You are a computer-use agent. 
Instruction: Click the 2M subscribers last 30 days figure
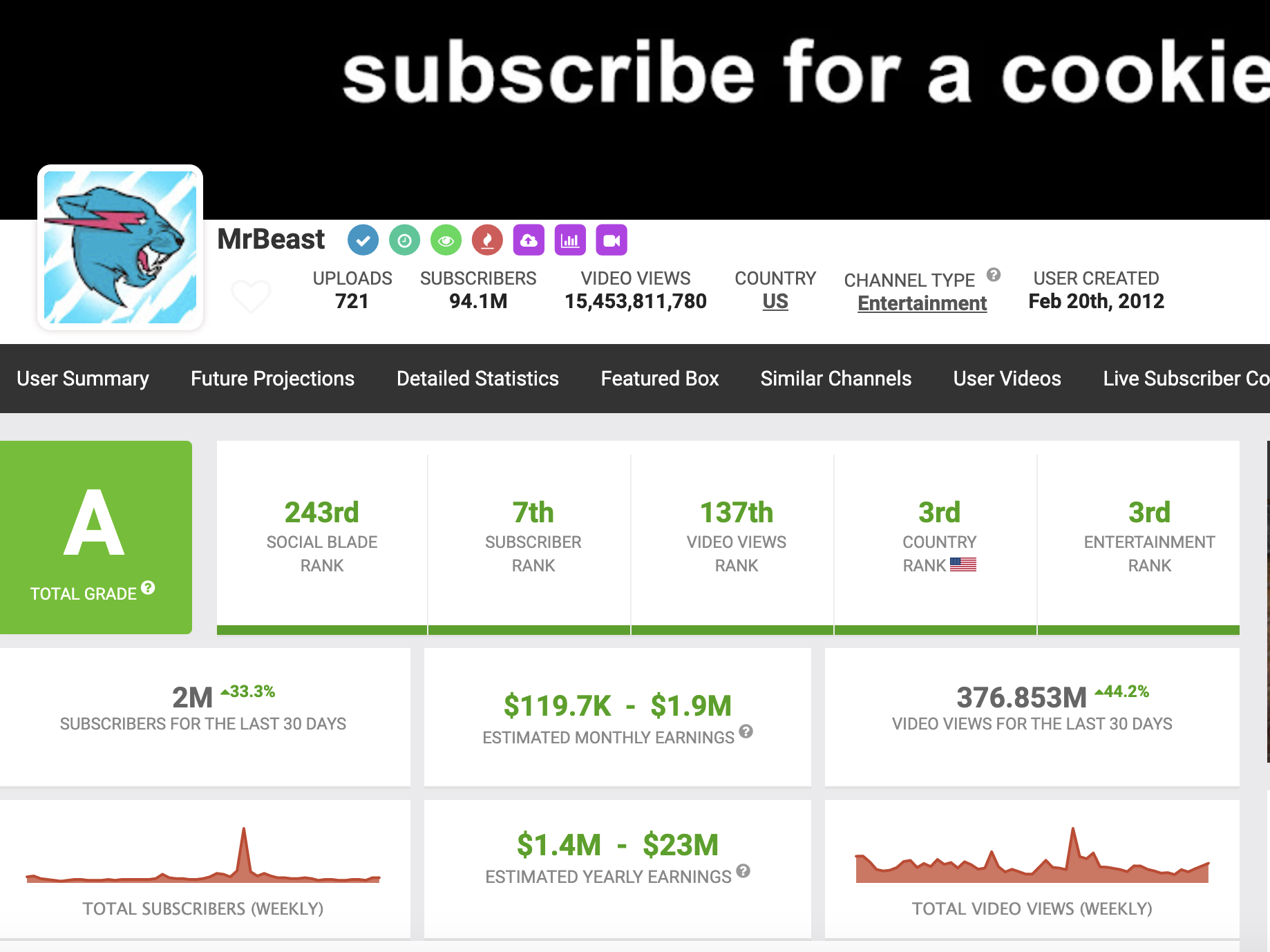[193, 698]
